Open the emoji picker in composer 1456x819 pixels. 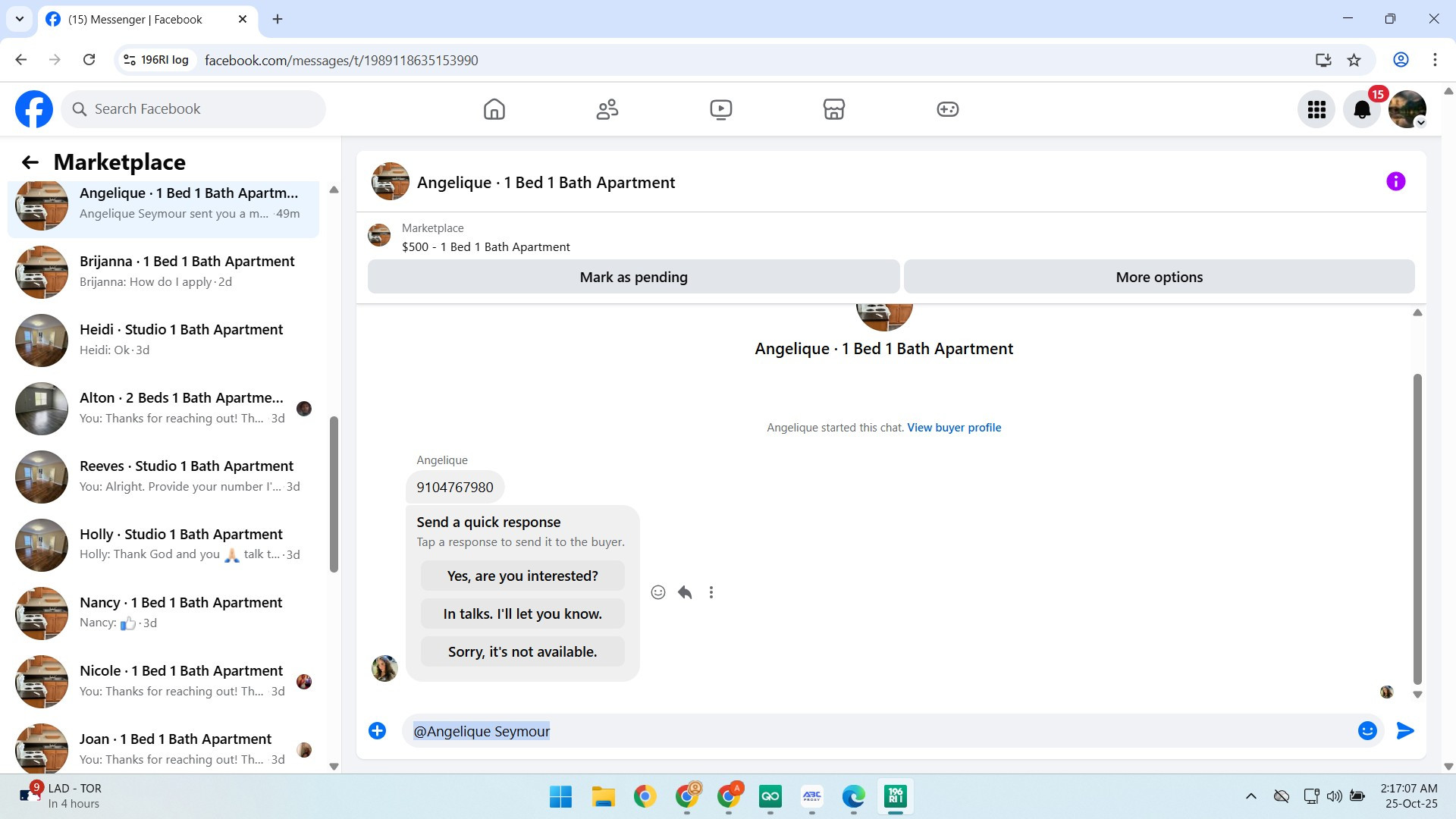[x=1367, y=730]
